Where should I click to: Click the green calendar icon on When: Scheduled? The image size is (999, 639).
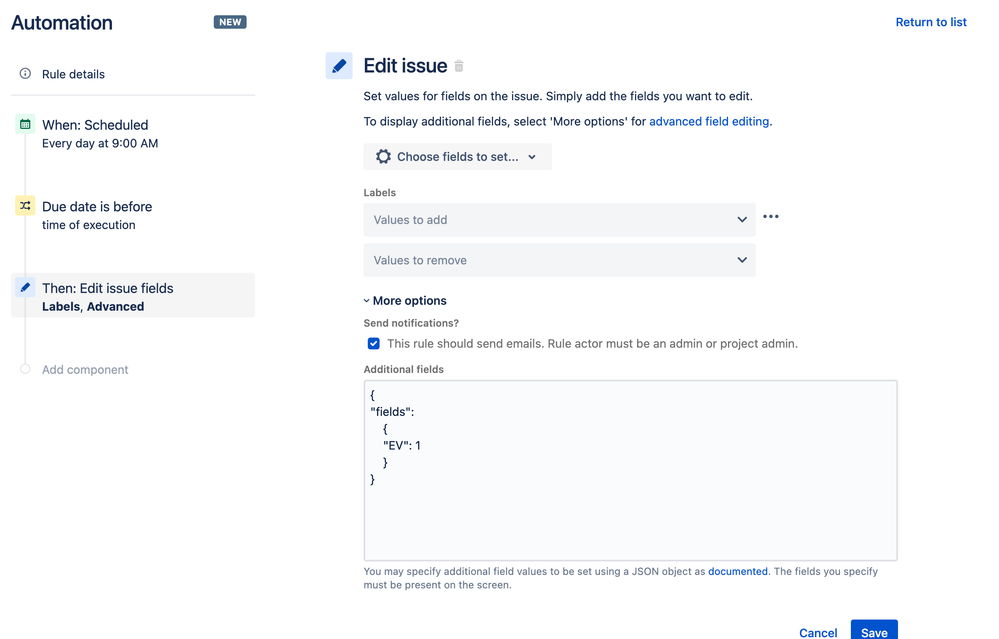point(25,125)
